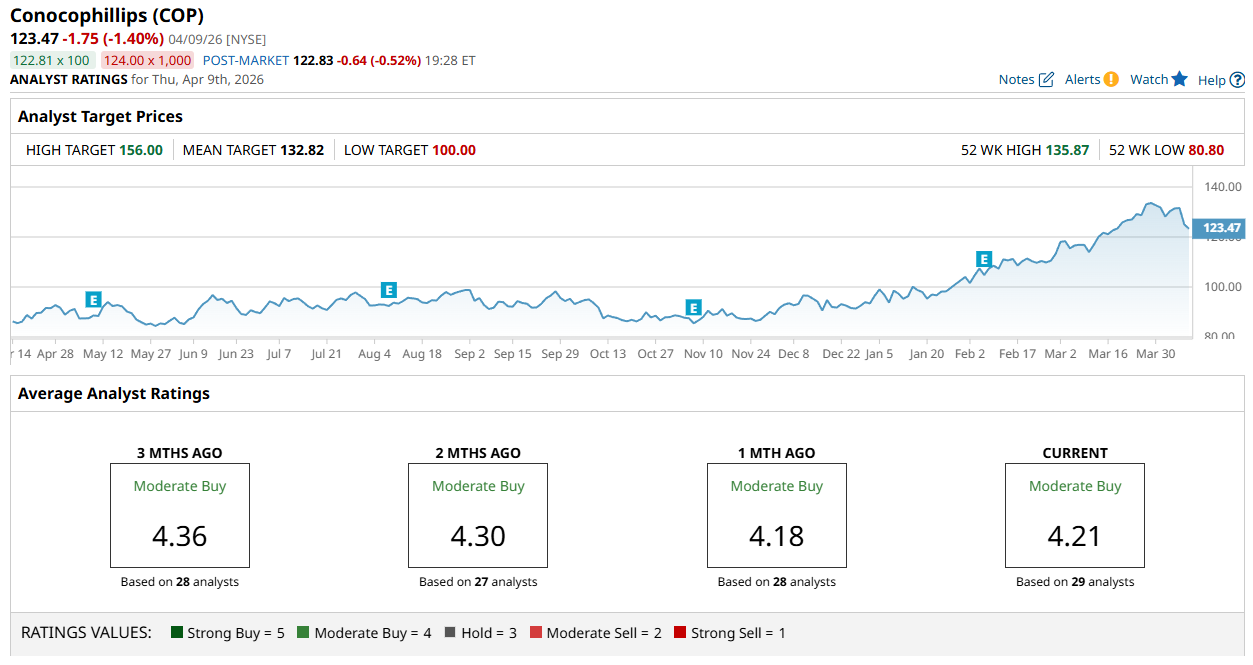Select the red Strong Sell legend swatch
Viewport: 1253px width, 665px height.
point(680,633)
